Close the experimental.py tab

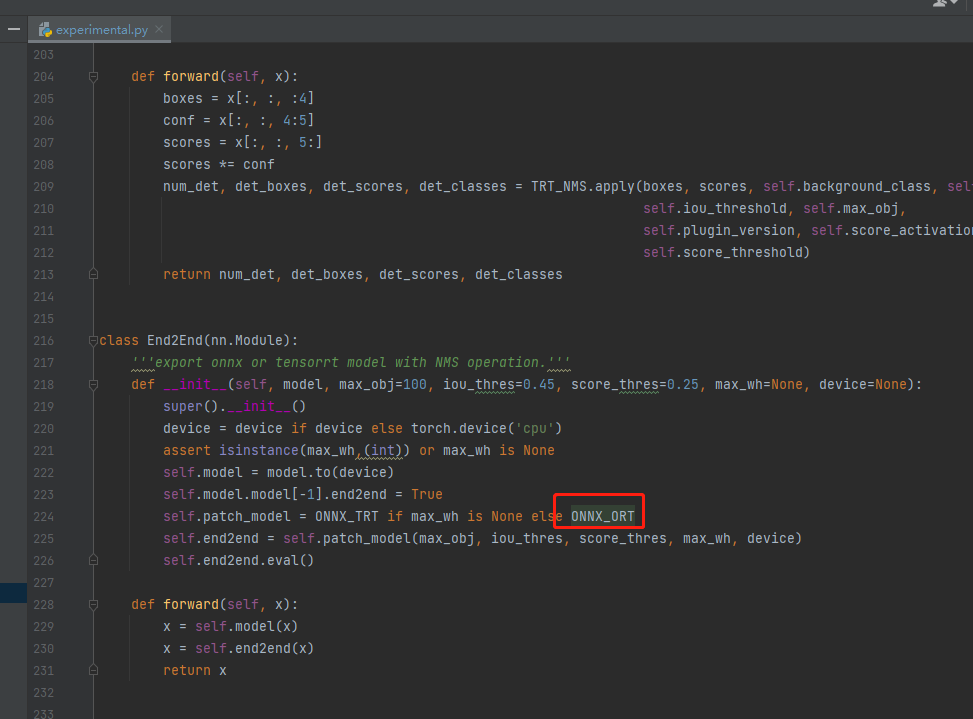(x=159, y=29)
